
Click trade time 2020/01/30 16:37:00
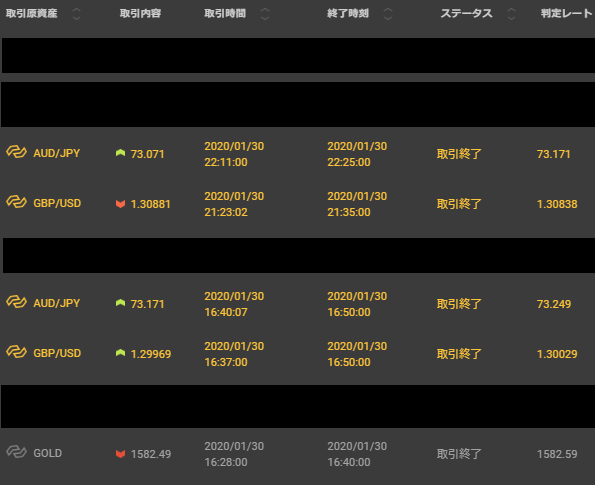[234, 354]
